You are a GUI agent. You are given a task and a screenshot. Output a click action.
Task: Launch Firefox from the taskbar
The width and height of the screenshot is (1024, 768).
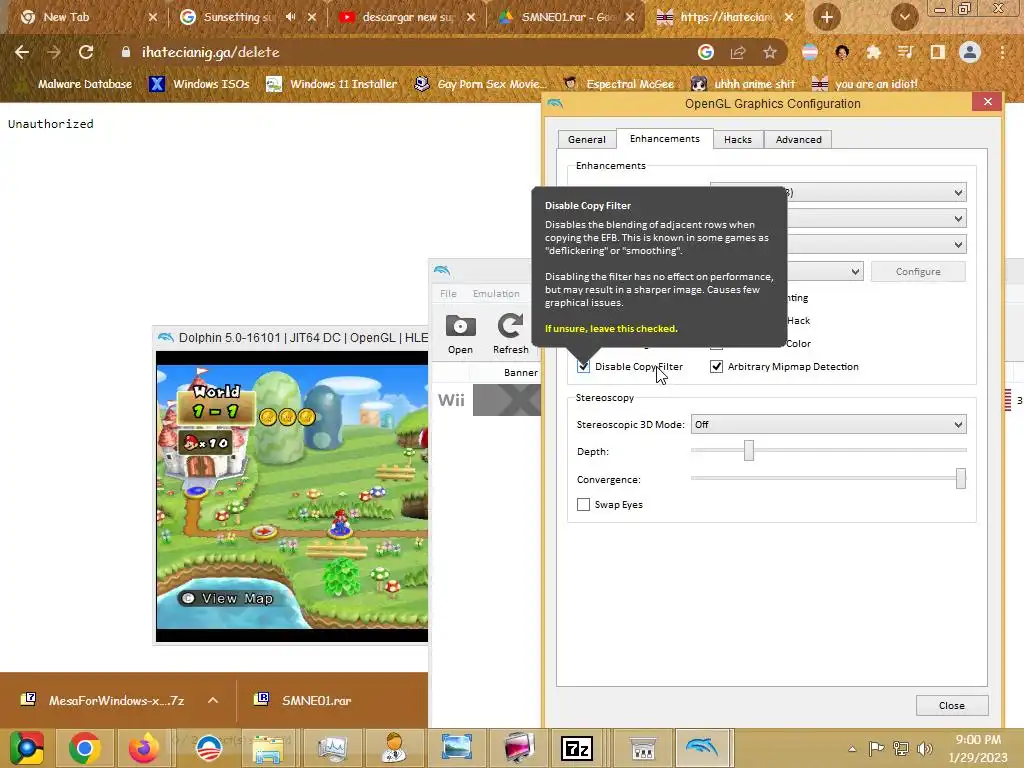pos(143,748)
